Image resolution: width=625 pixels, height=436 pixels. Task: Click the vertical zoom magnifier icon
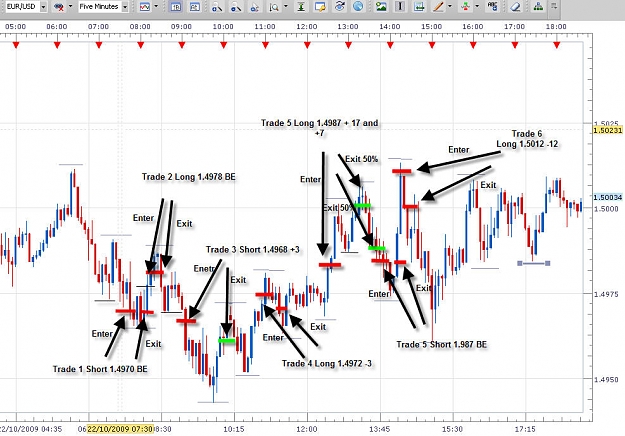click(x=274, y=7)
